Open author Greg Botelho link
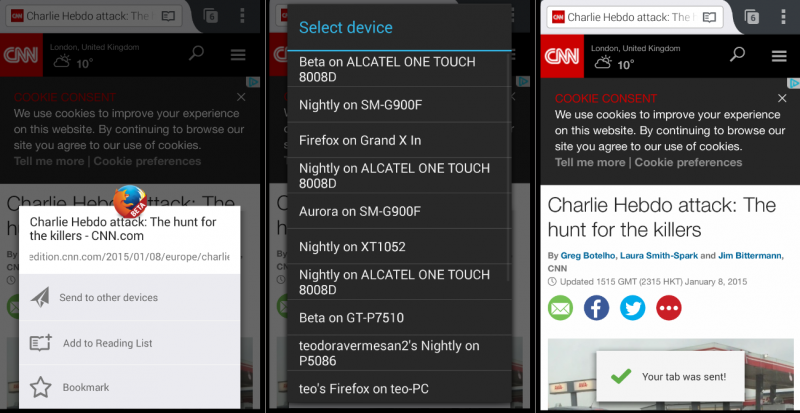Viewport: 800px width, 413px height. (588, 255)
